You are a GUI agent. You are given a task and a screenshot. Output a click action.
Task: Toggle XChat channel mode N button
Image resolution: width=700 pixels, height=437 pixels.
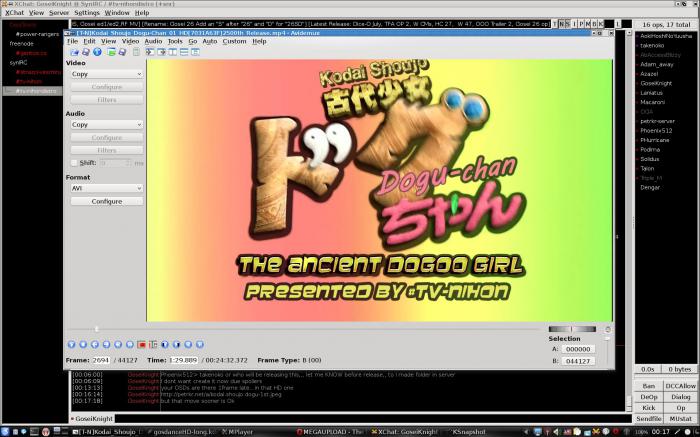561,24
